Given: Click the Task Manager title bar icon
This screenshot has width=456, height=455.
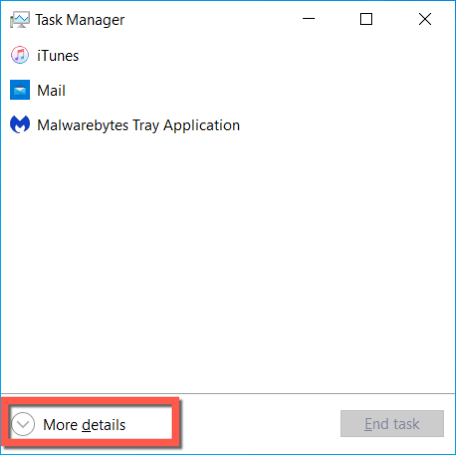Looking at the screenshot, I should point(20,20).
